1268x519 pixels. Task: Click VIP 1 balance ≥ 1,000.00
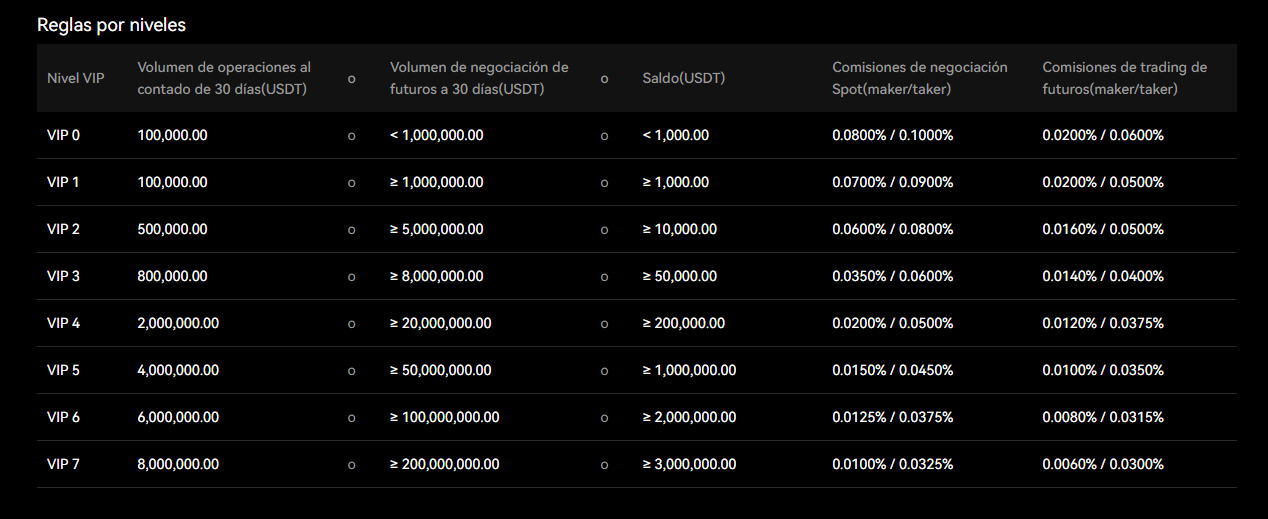click(x=676, y=182)
